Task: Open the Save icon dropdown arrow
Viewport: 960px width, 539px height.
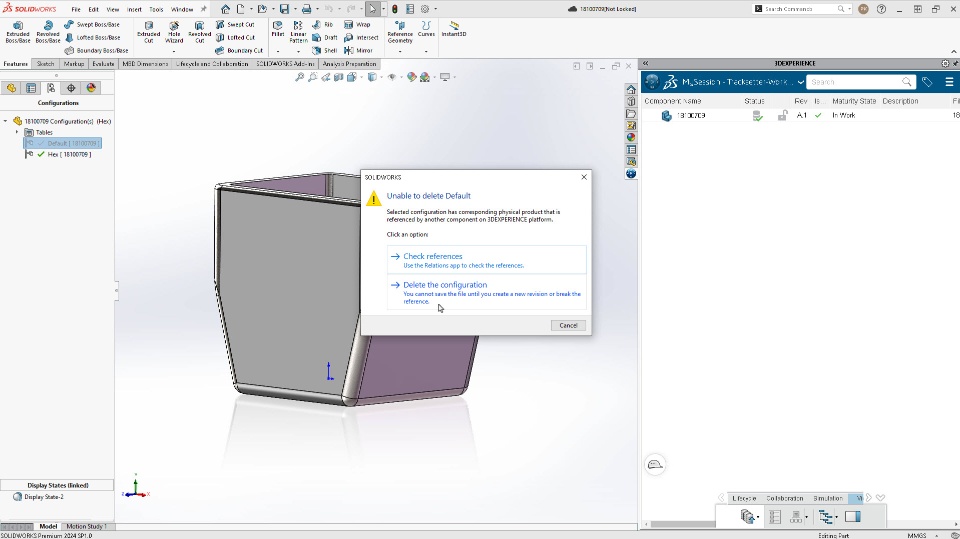Action: tap(295, 9)
